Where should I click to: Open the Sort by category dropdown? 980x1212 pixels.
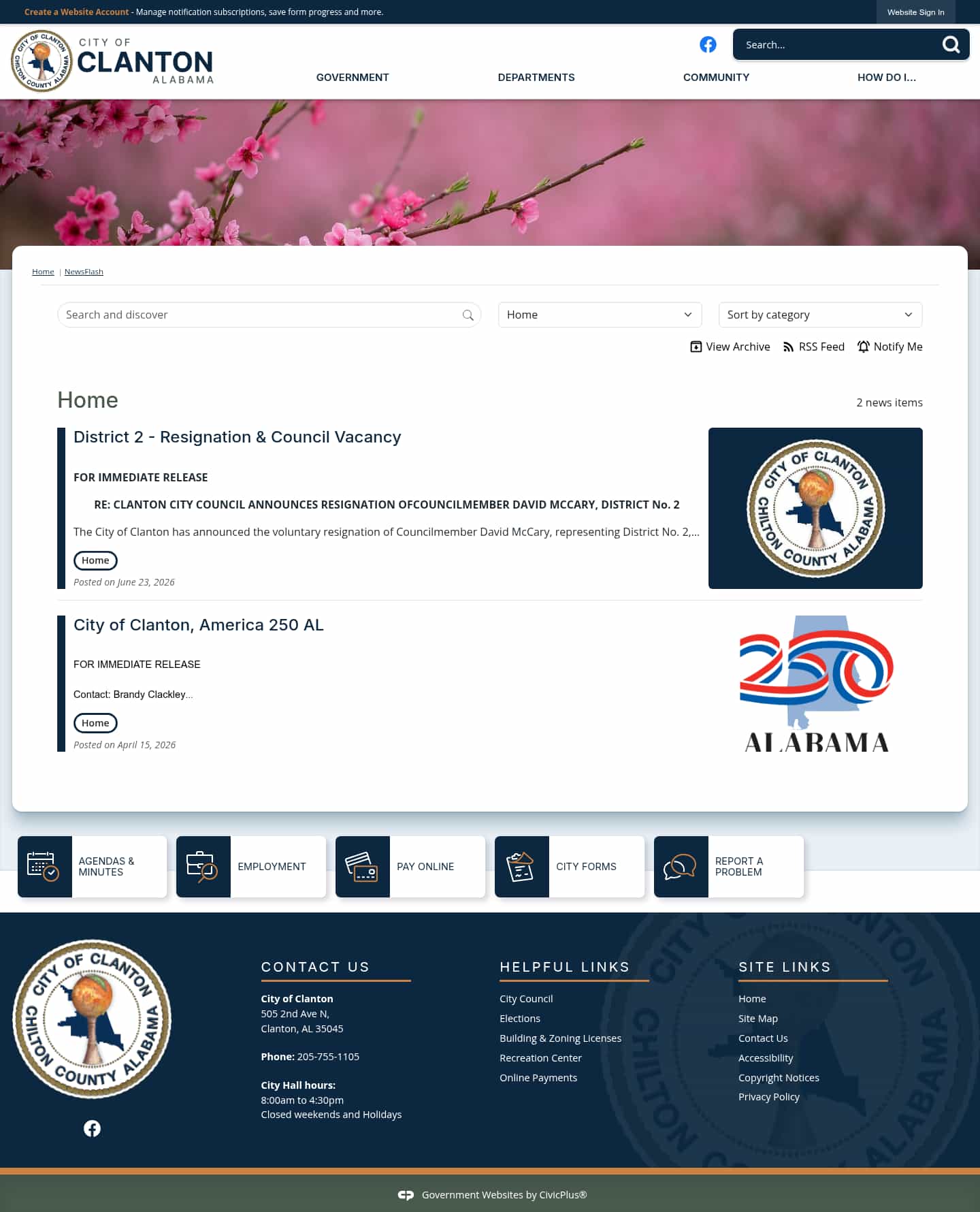click(820, 315)
